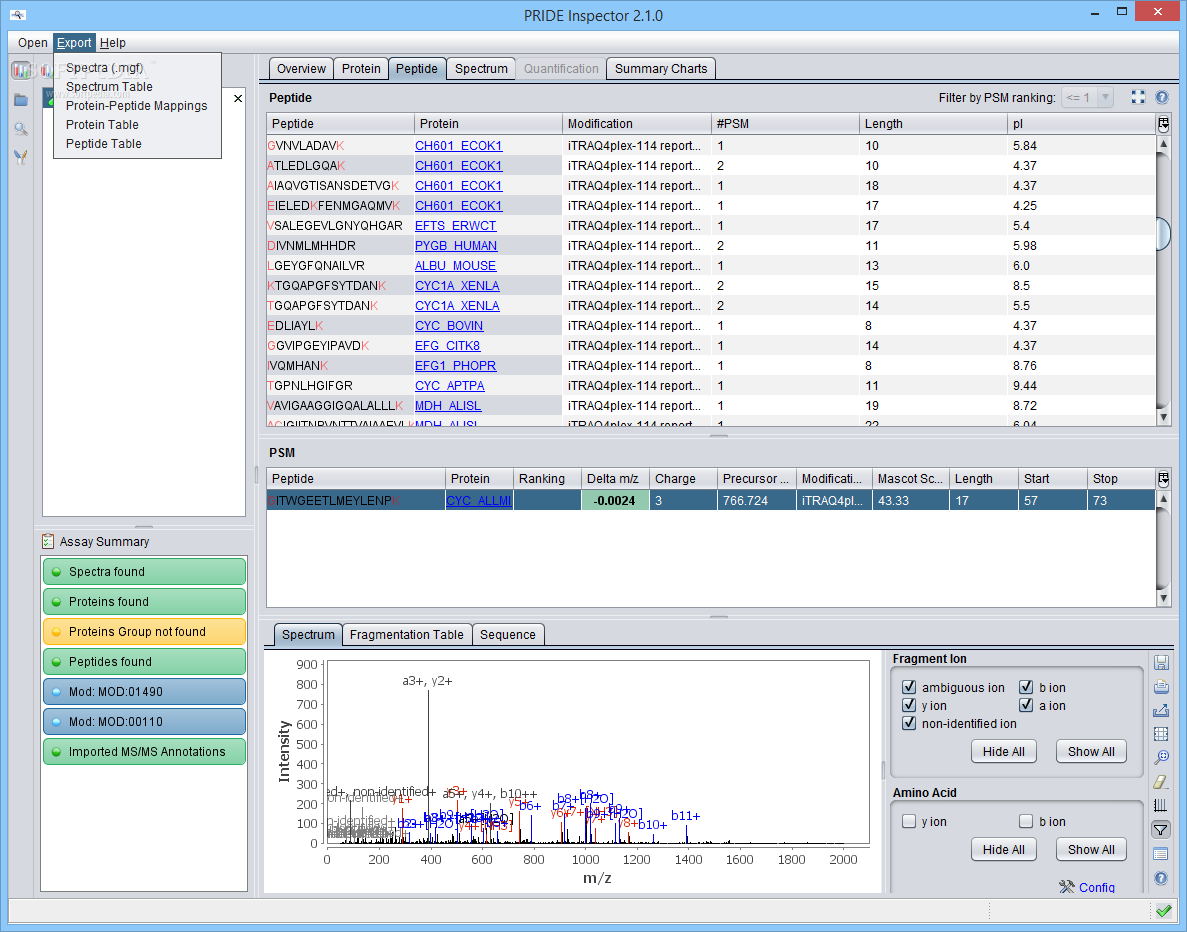This screenshot has width=1187, height=932.
Task: Choose Spectra (.mgf) from Export menu
Action: (x=104, y=67)
